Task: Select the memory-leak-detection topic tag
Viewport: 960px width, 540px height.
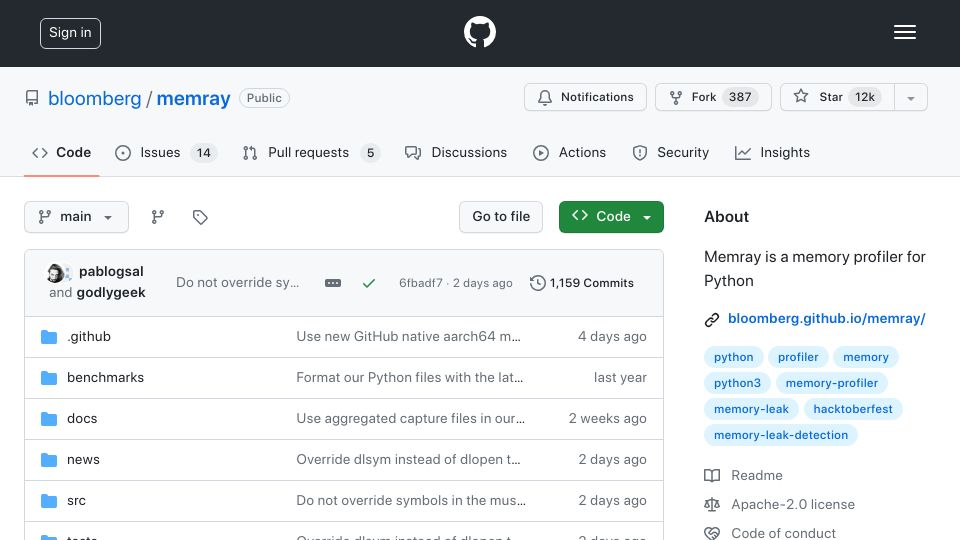Action: coord(781,435)
